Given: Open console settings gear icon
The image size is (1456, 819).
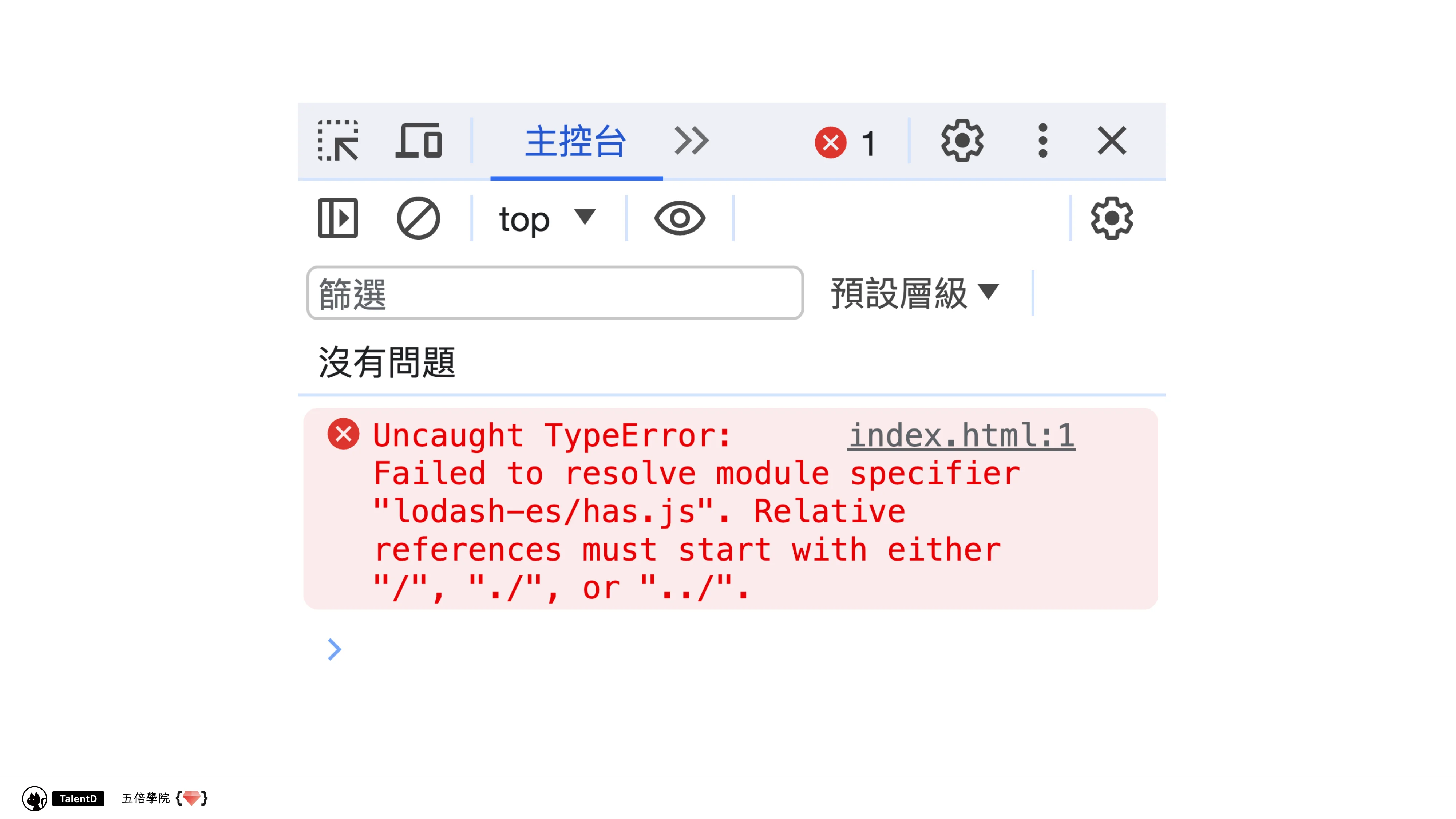Looking at the screenshot, I should (1111, 218).
